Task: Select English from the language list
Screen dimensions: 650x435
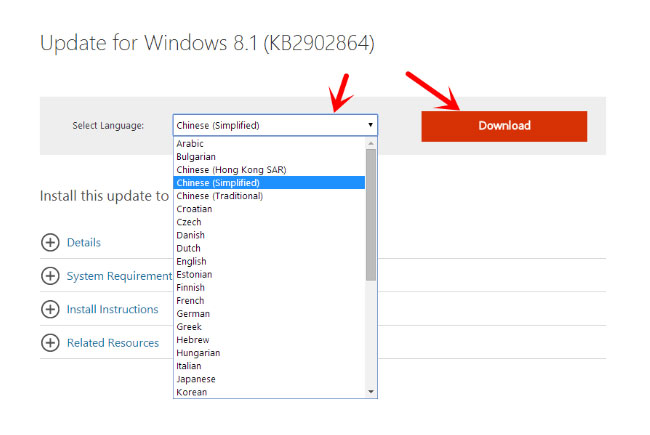Action: (269, 261)
